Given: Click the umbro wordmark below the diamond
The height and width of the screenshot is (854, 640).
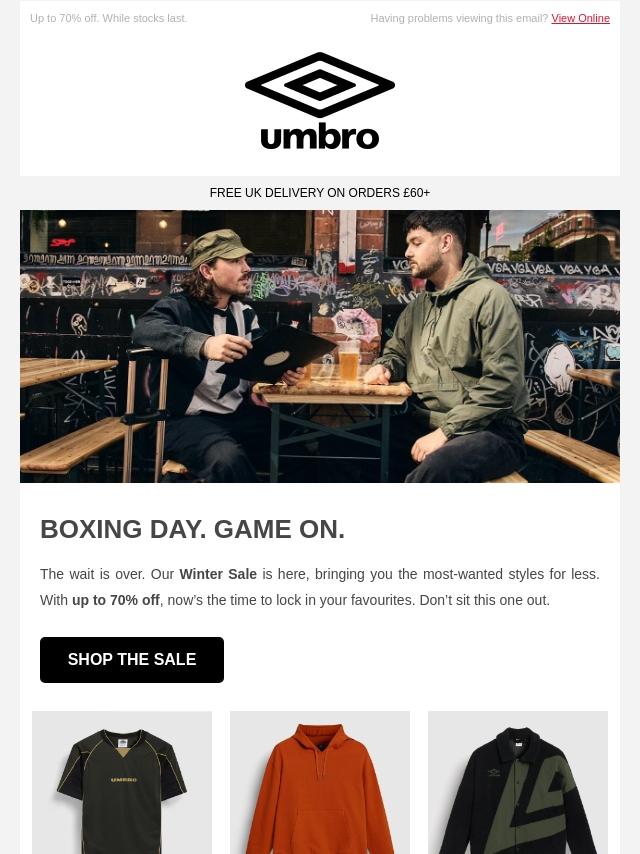Looking at the screenshot, I should [x=320, y=138].
